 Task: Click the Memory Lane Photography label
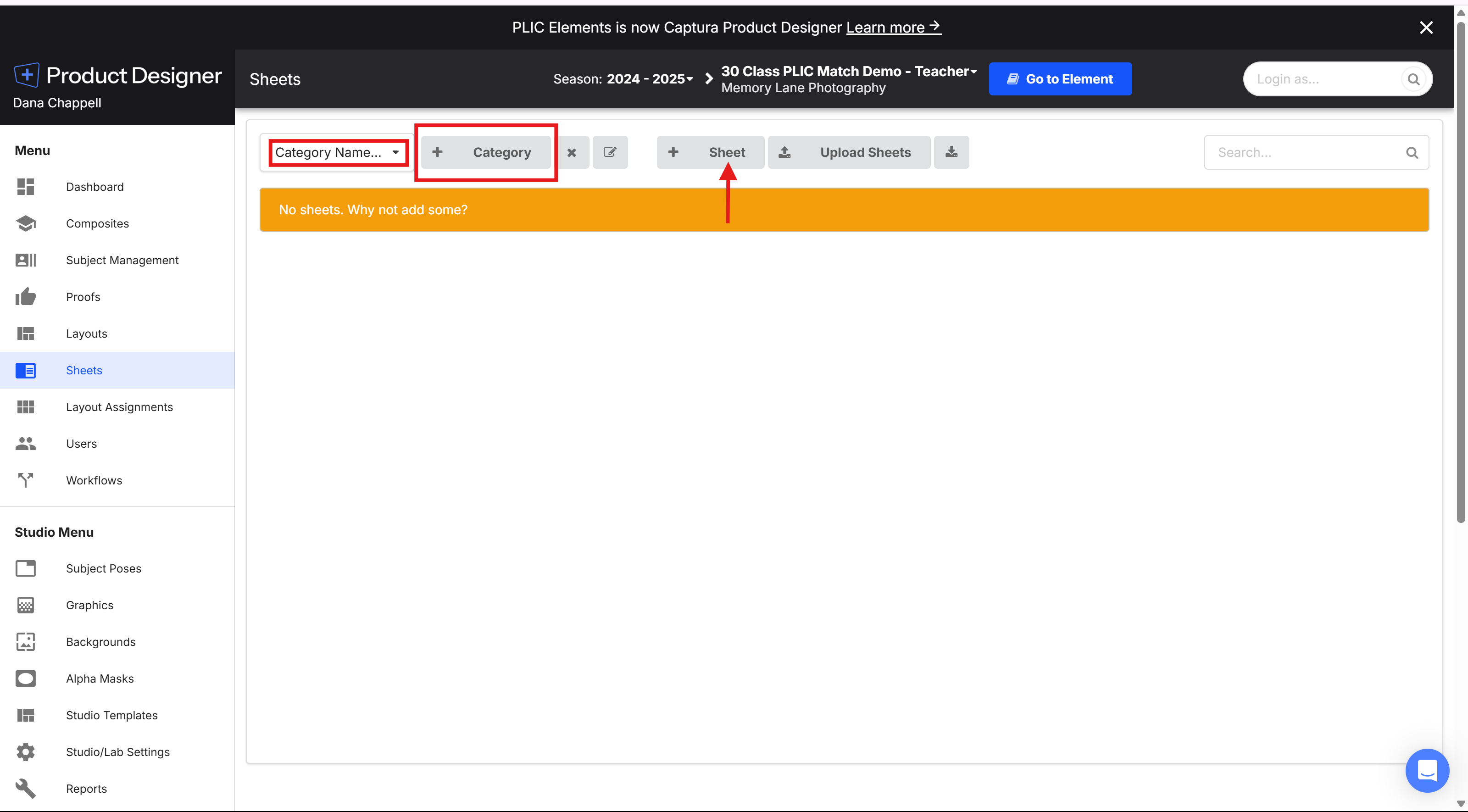804,88
